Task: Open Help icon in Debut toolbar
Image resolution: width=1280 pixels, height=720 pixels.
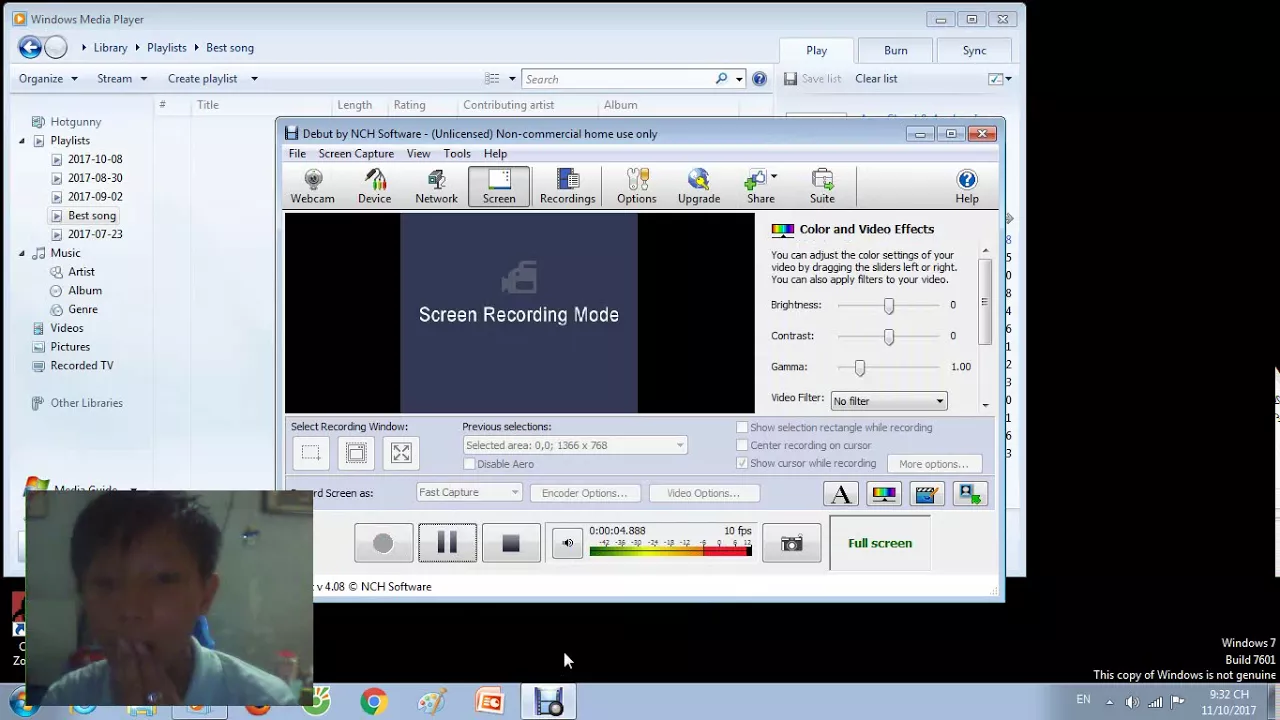Action: point(966,187)
